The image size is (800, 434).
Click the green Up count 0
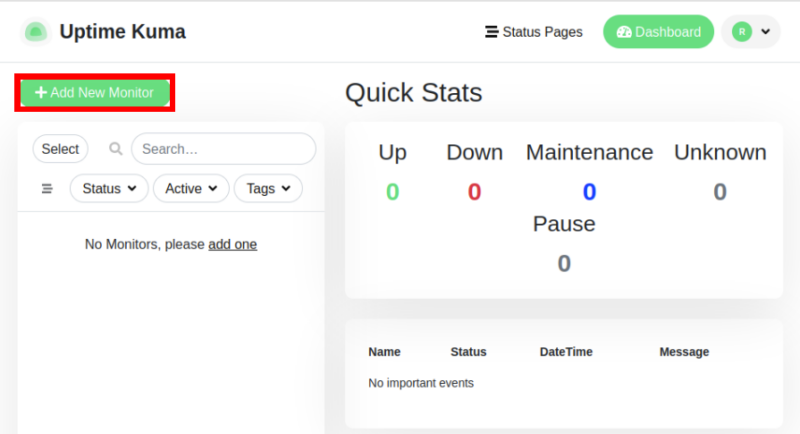(x=392, y=192)
